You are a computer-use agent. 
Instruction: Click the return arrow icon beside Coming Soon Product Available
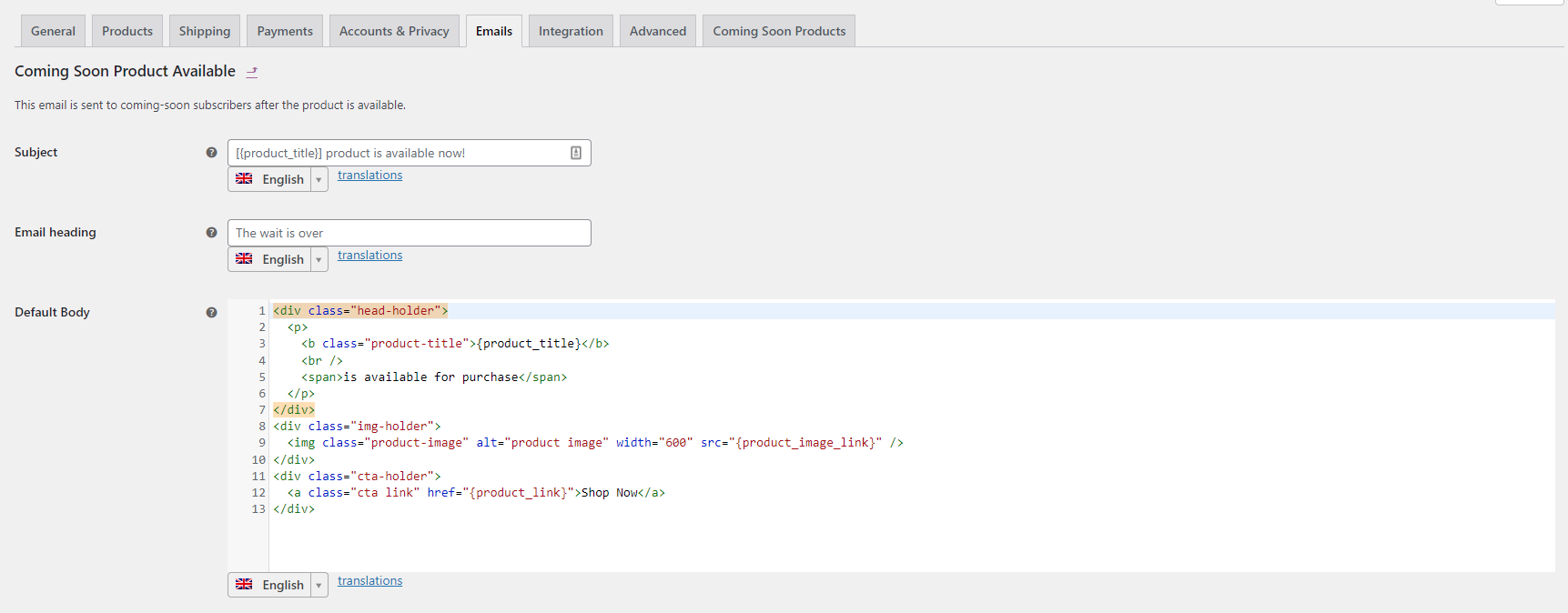(x=252, y=72)
